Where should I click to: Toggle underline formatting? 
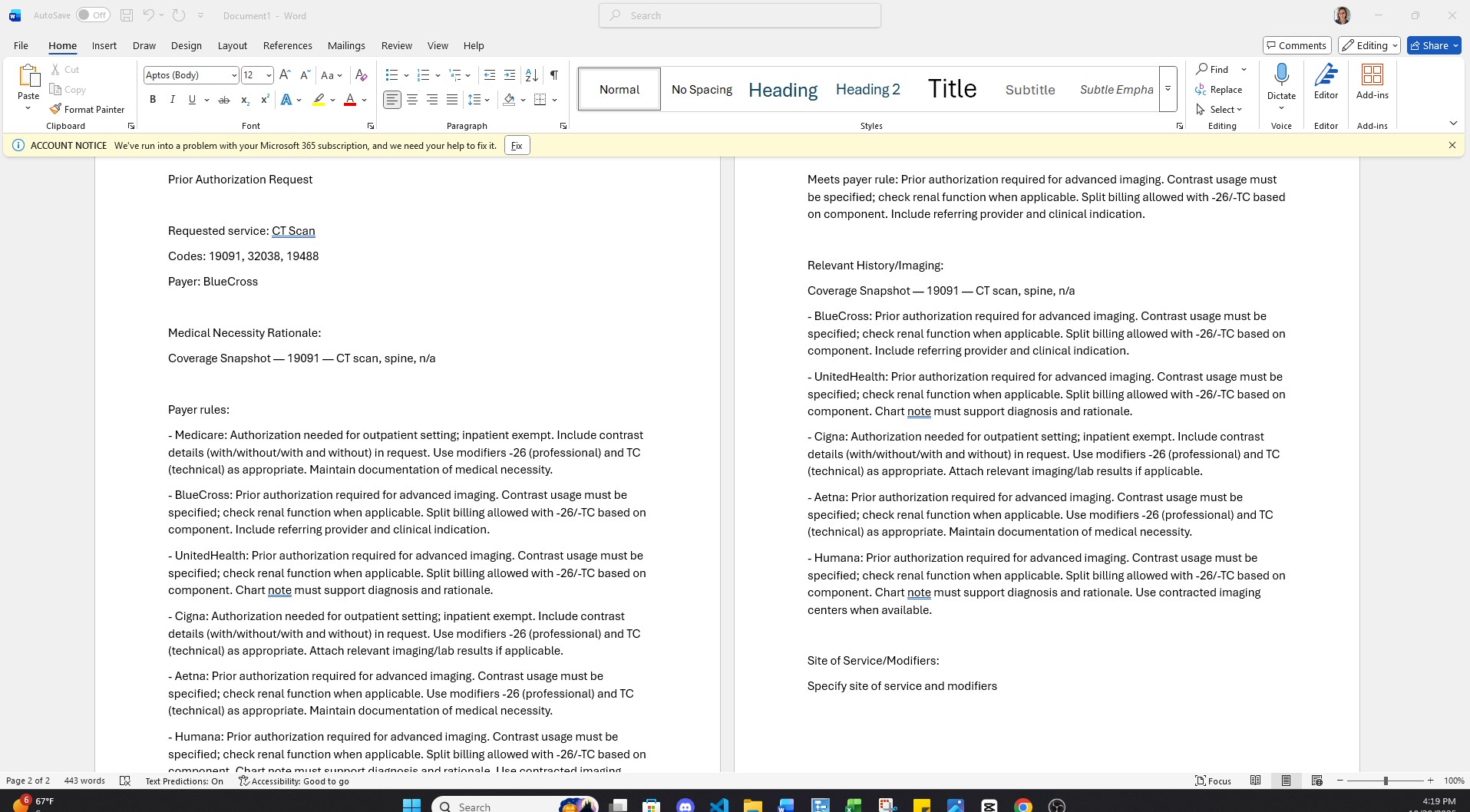click(x=192, y=100)
